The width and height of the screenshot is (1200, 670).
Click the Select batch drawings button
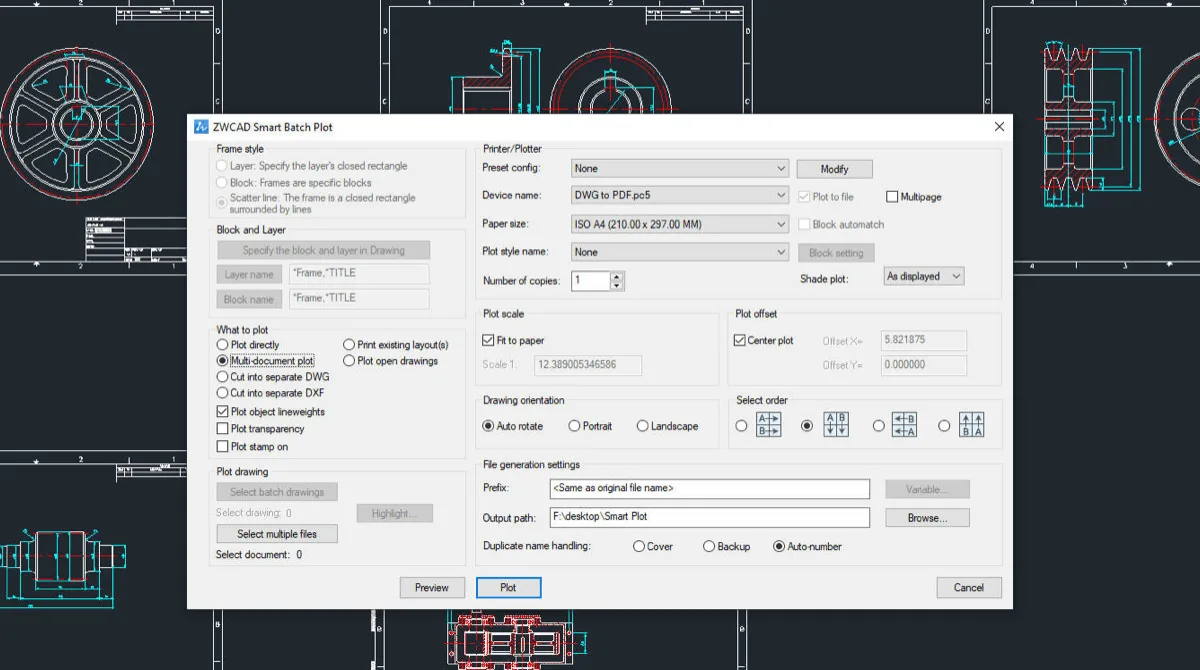(277, 492)
